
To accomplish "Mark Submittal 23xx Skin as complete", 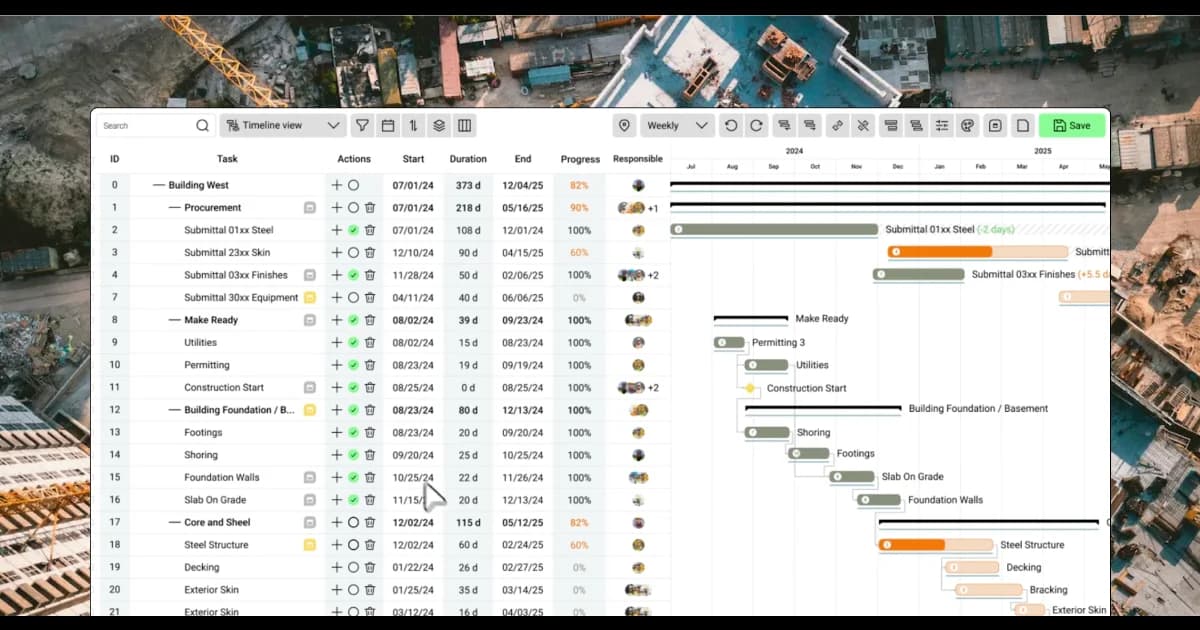I will click(353, 253).
